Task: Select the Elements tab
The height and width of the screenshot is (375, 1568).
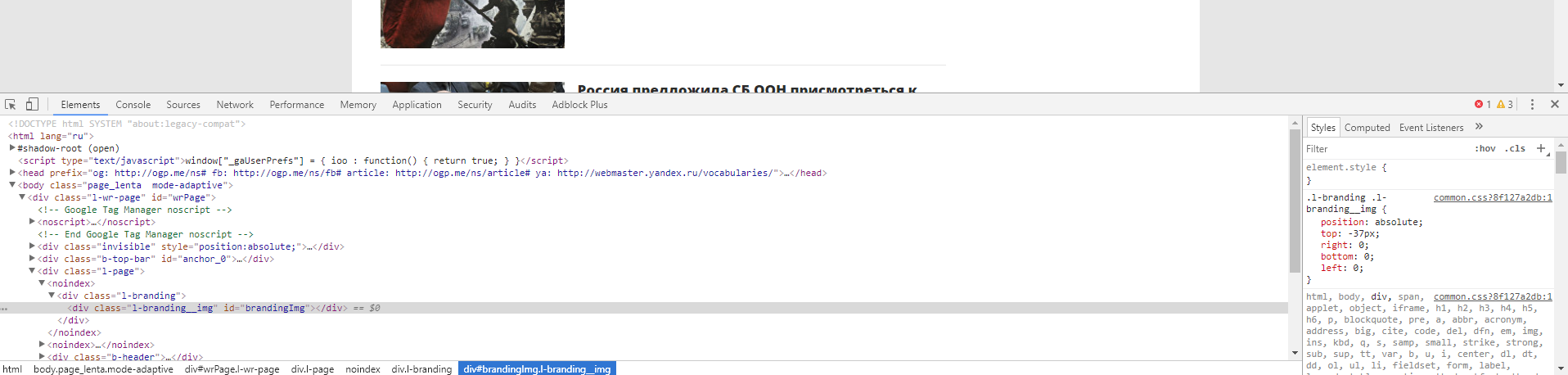Action: (80, 105)
